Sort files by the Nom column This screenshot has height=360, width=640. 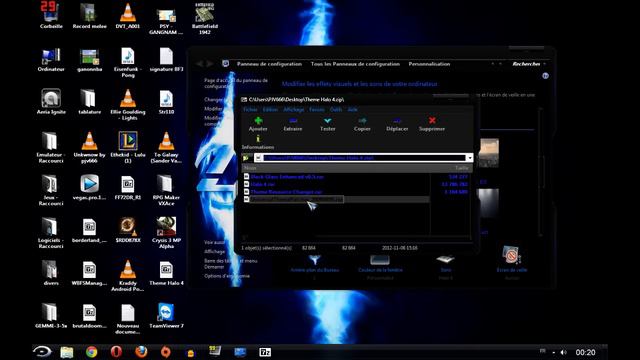click(x=250, y=168)
